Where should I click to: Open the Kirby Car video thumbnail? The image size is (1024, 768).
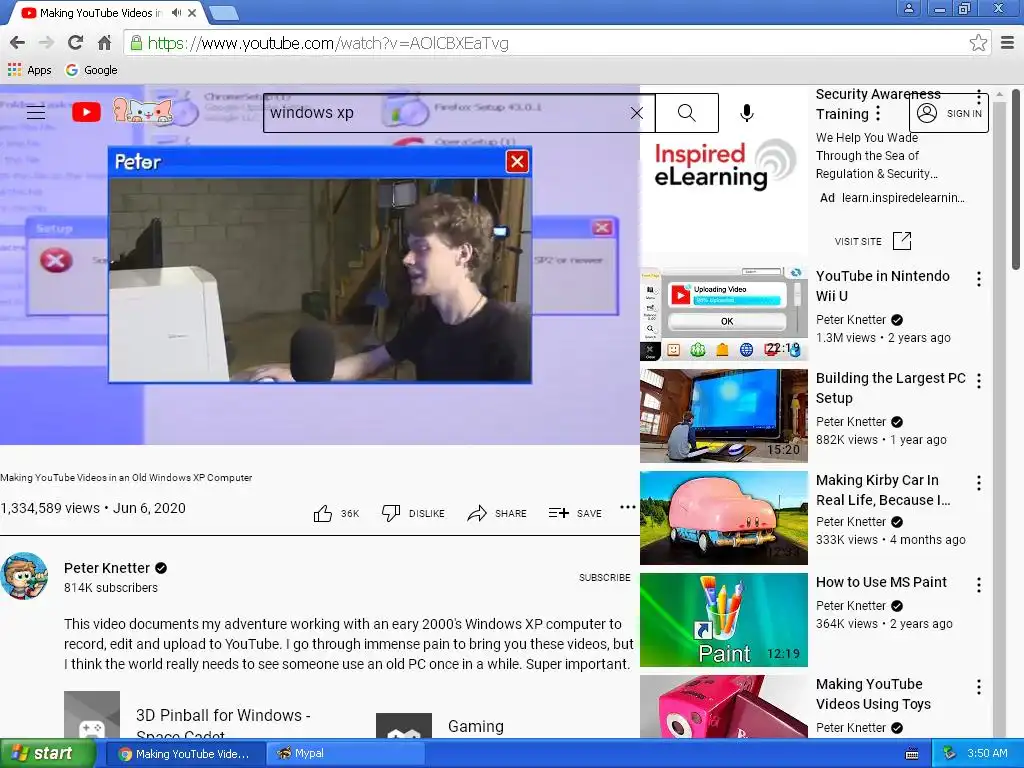tap(724, 518)
